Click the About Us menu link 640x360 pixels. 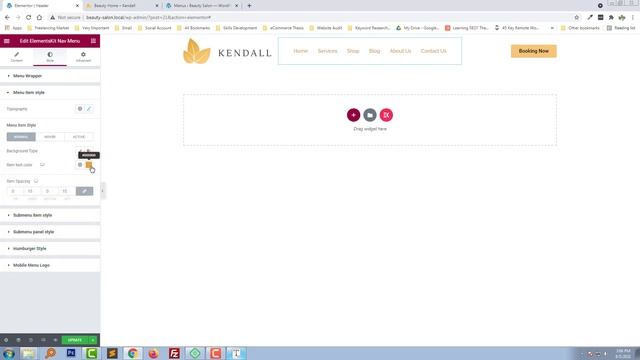400,51
